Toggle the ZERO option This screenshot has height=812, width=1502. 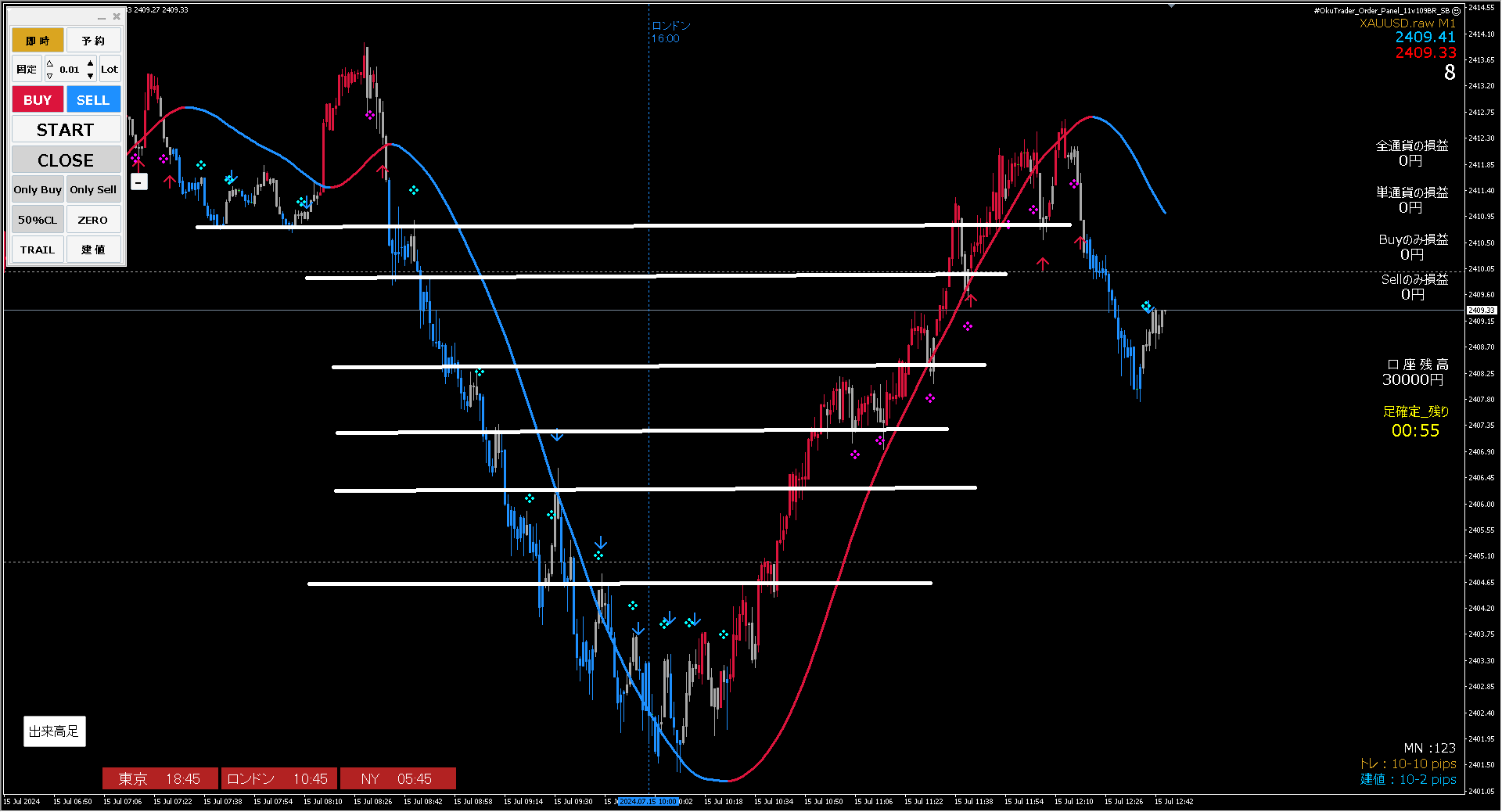[x=93, y=220]
